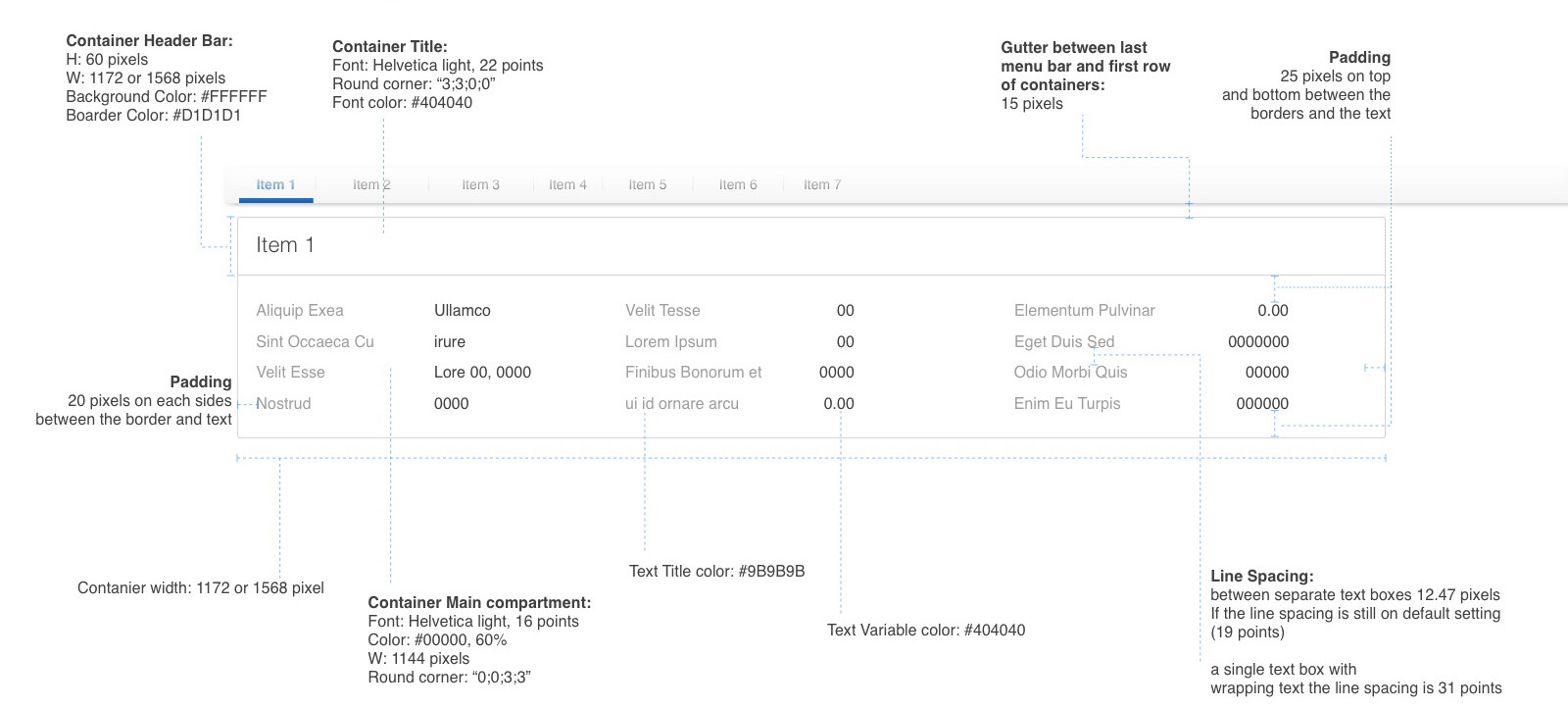The width and height of the screenshot is (1568, 708).
Task: Select the Item 3 tab
Action: pos(480,184)
